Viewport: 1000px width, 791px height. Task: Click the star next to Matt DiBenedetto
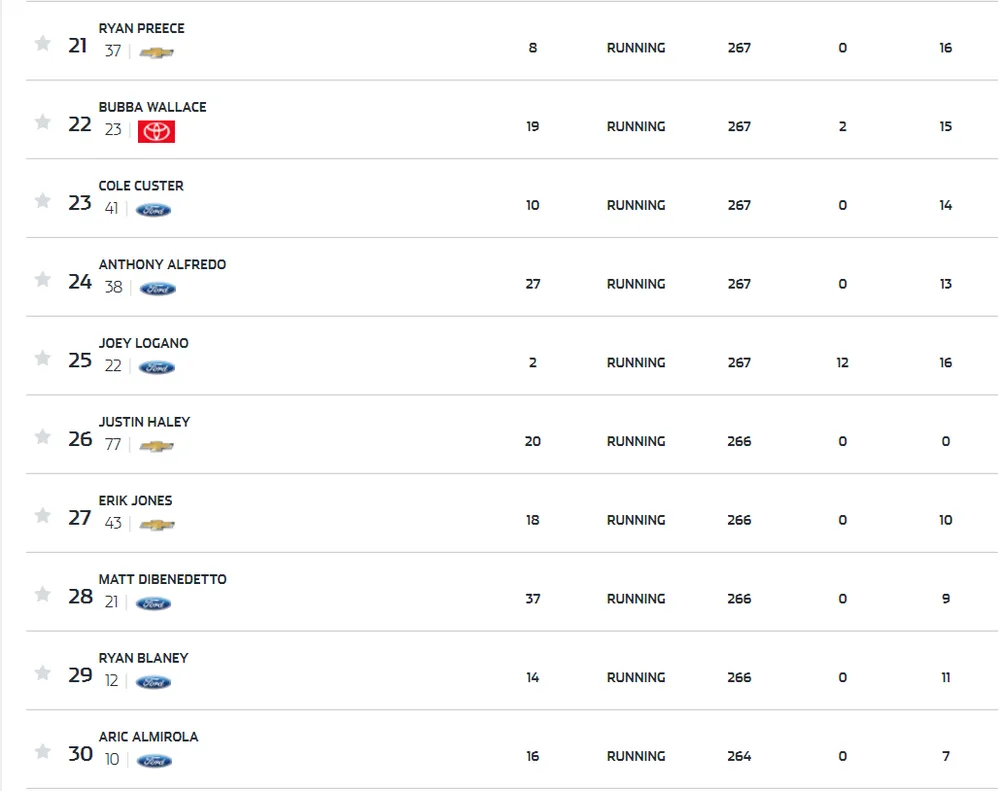(x=42, y=594)
